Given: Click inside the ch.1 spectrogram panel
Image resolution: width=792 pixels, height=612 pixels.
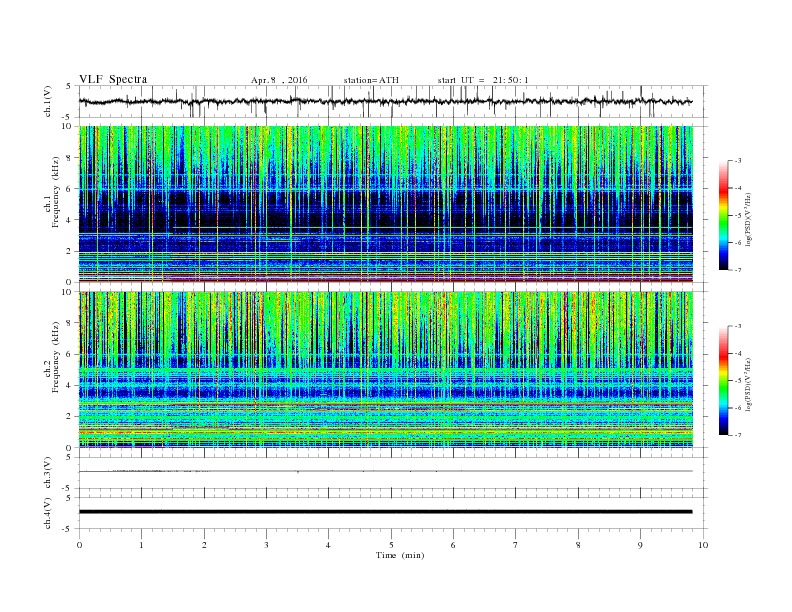Looking at the screenshot, I should click(x=385, y=204).
